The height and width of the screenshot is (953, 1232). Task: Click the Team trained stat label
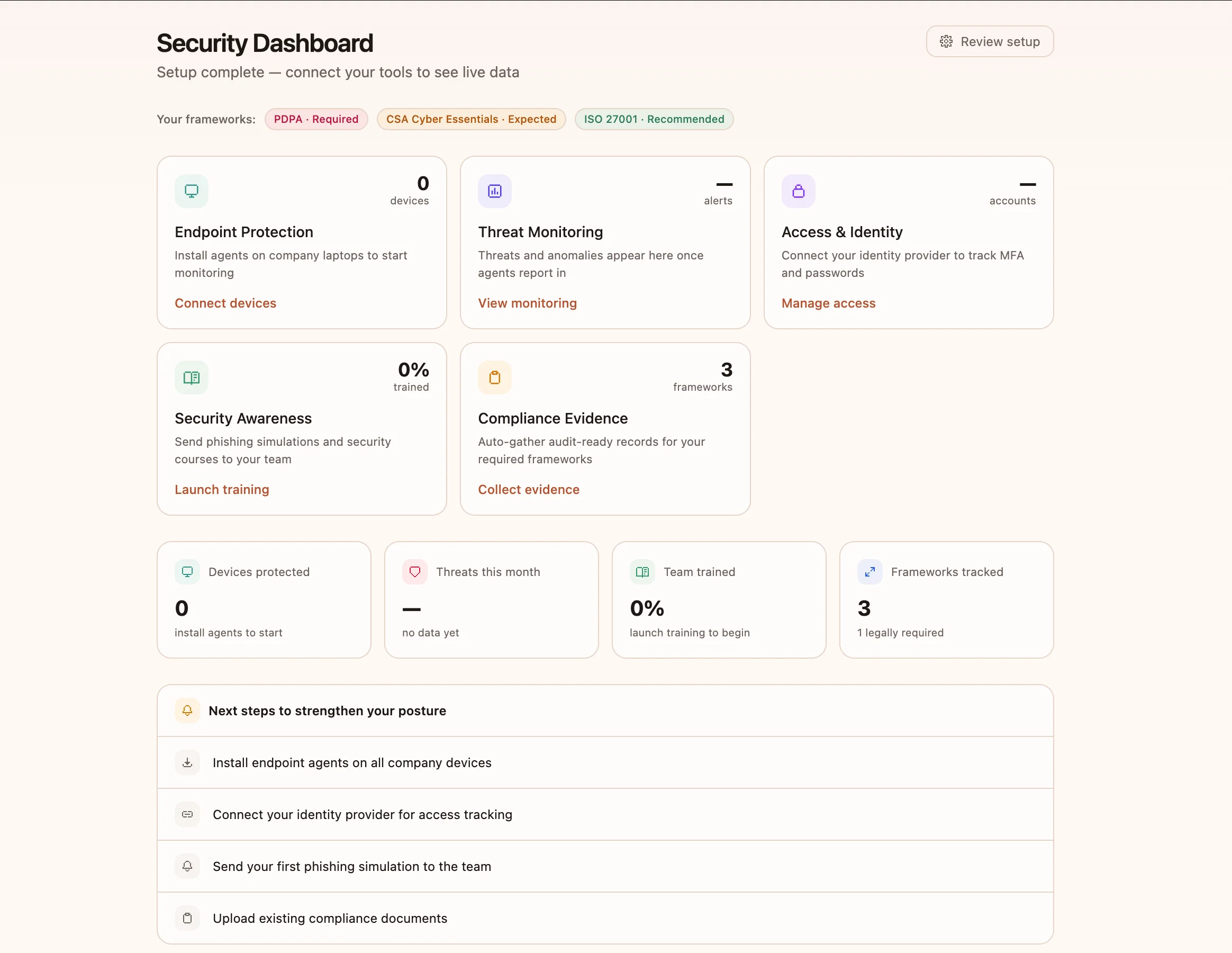[700, 572]
